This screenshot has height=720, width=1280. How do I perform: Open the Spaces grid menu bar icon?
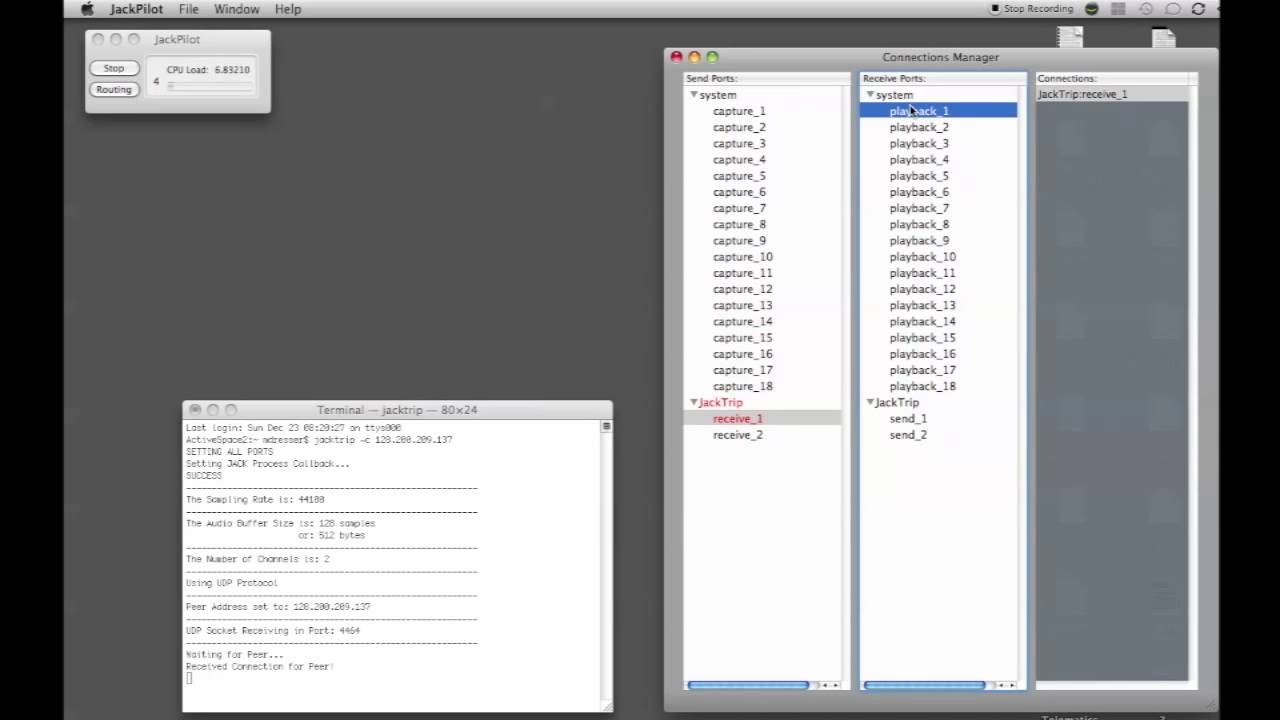tap(1119, 9)
